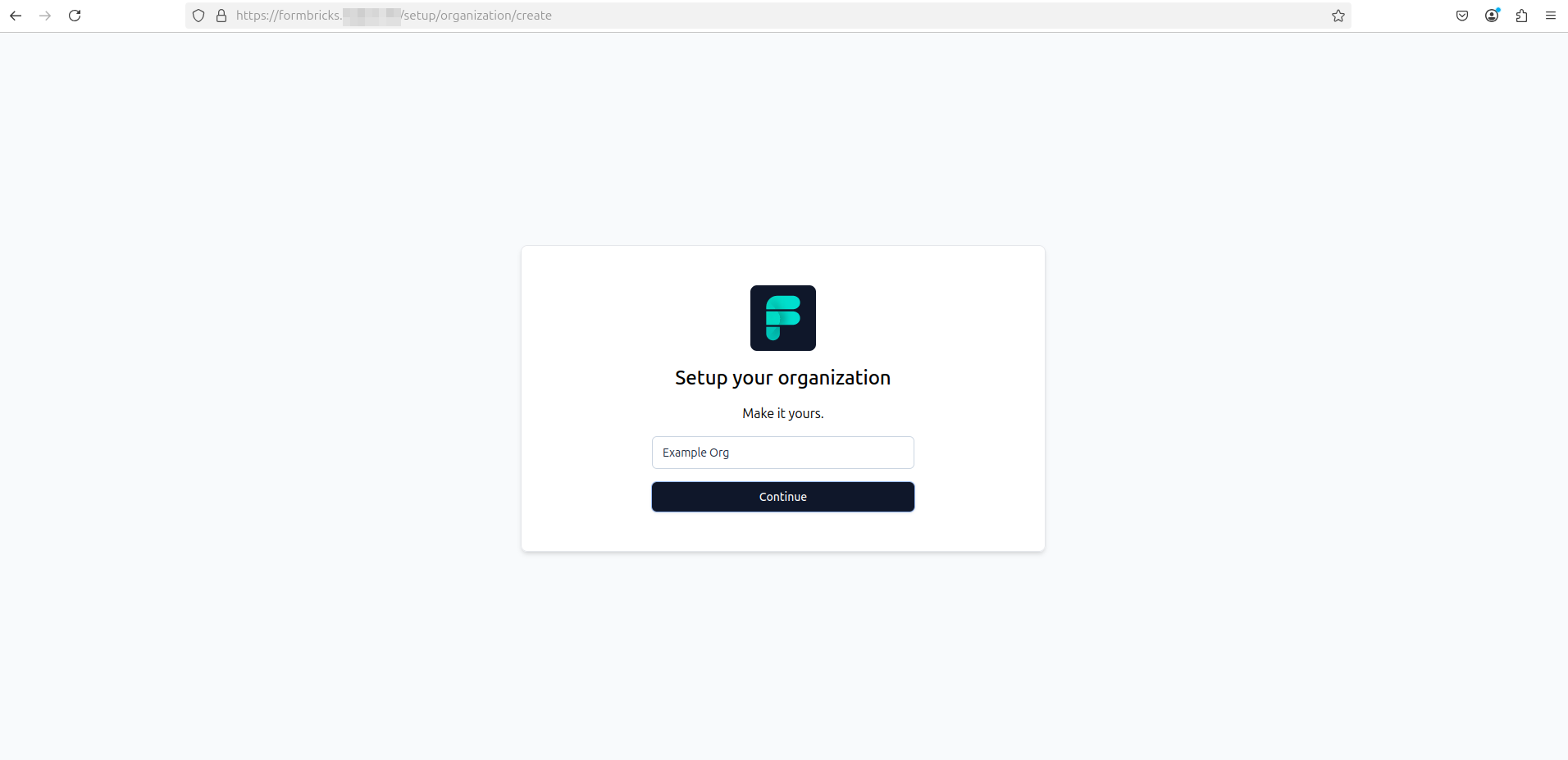
Task: Click the browser forward arrow
Action: coord(45,16)
